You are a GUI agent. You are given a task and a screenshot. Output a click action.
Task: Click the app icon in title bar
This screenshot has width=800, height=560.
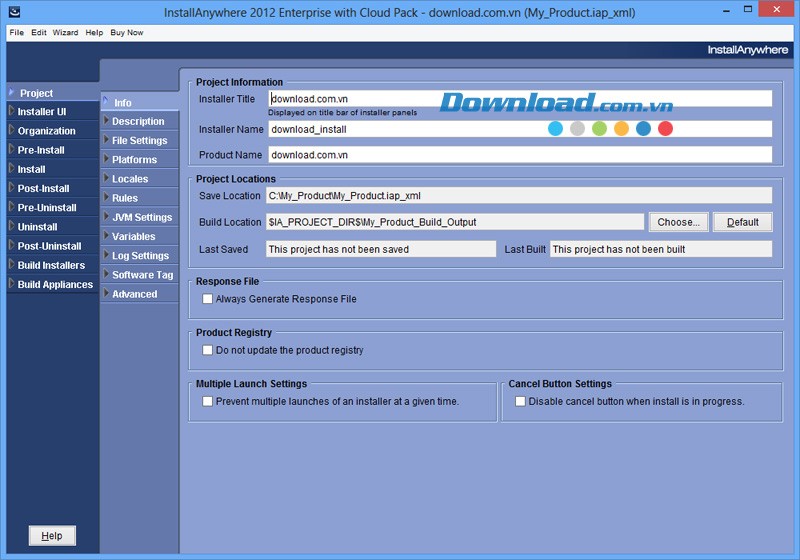point(15,12)
